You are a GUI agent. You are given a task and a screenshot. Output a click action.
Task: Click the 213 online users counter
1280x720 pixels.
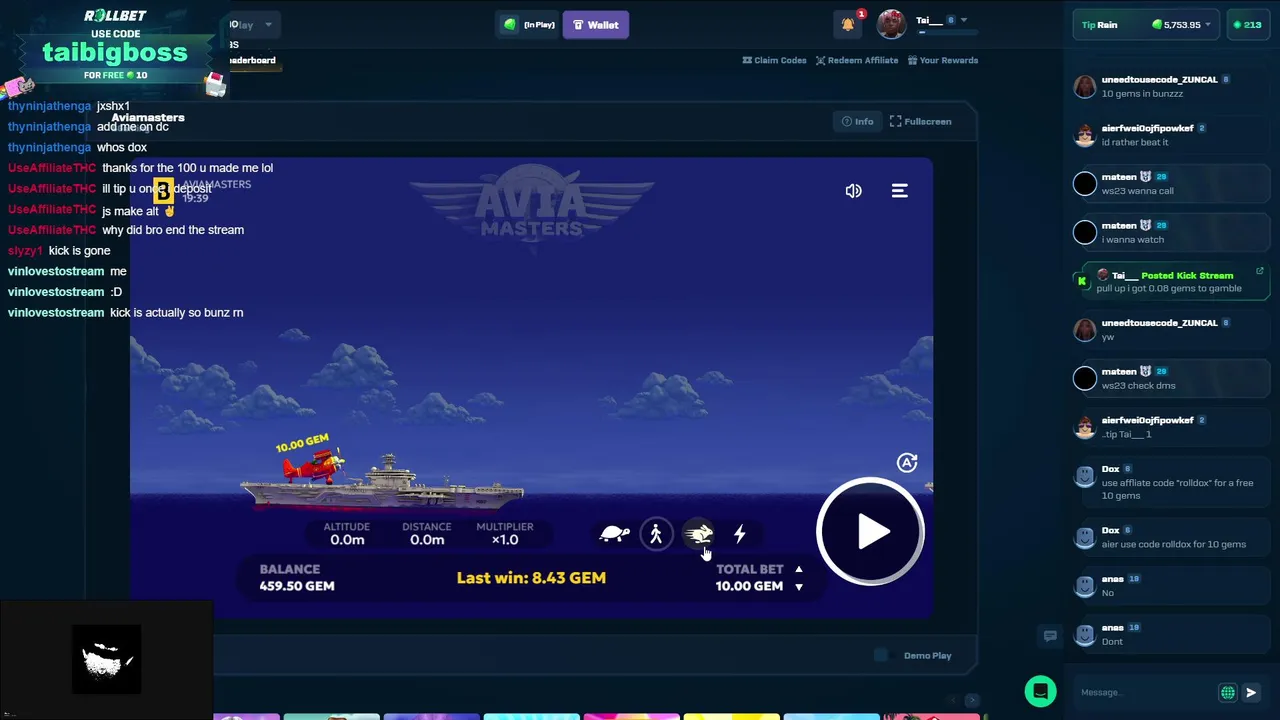pos(1246,25)
